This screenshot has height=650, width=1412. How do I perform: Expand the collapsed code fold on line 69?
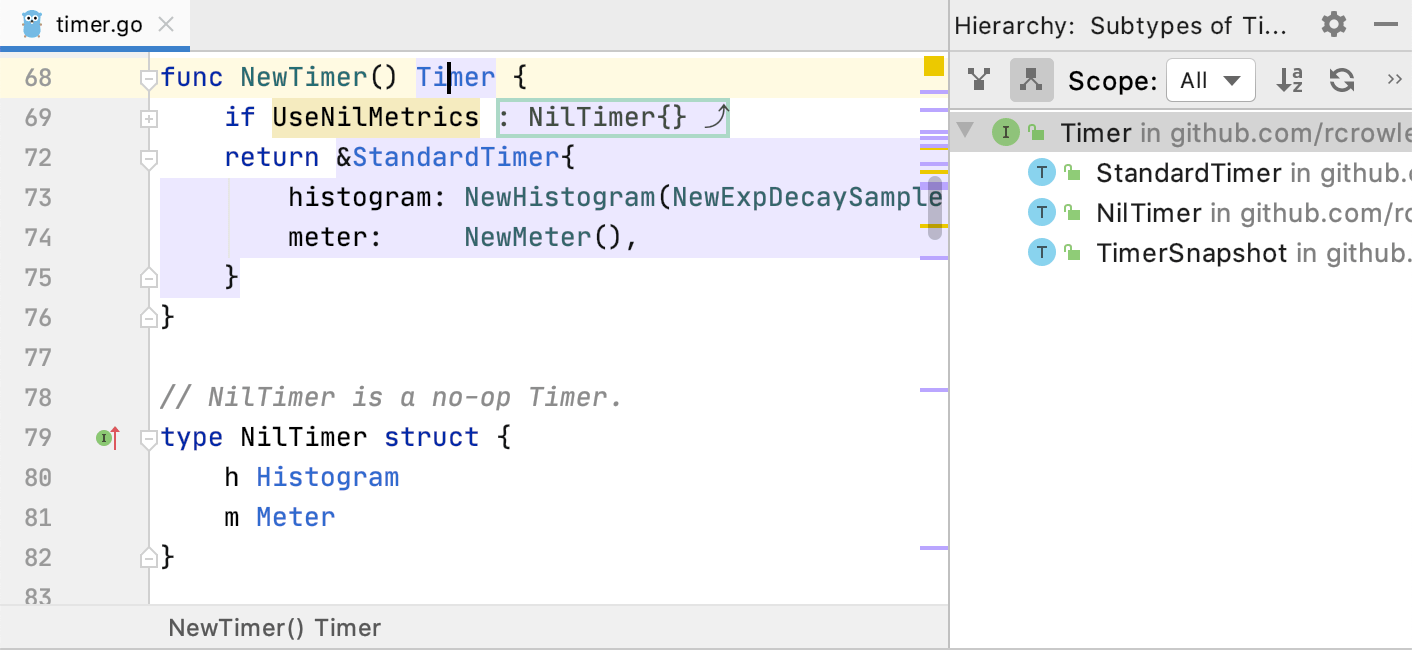point(148,118)
